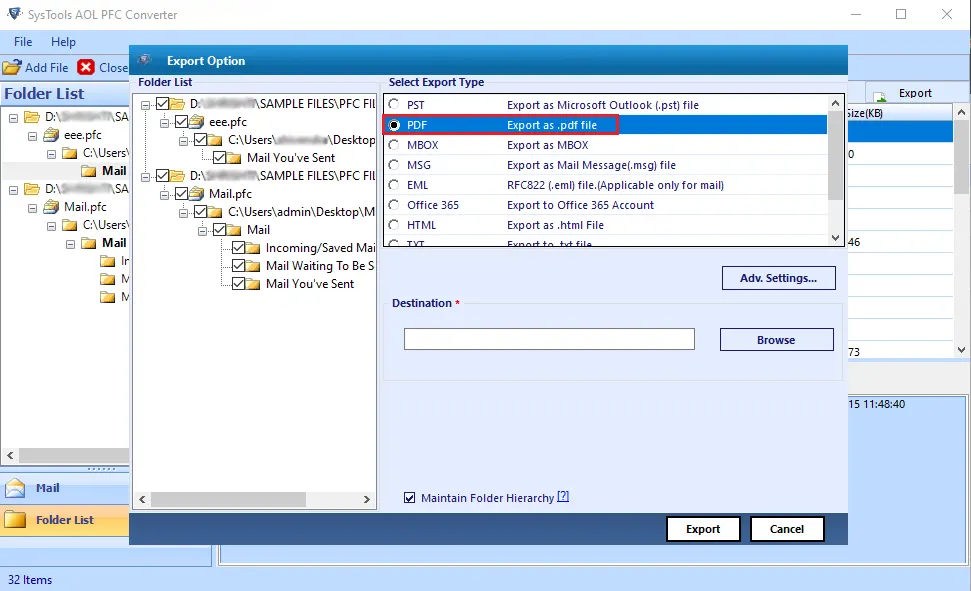Click the dialog folder tree scroll-right arrow
Image resolution: width=971 pixels, height=591 pixels.
[x=367, y=499]
